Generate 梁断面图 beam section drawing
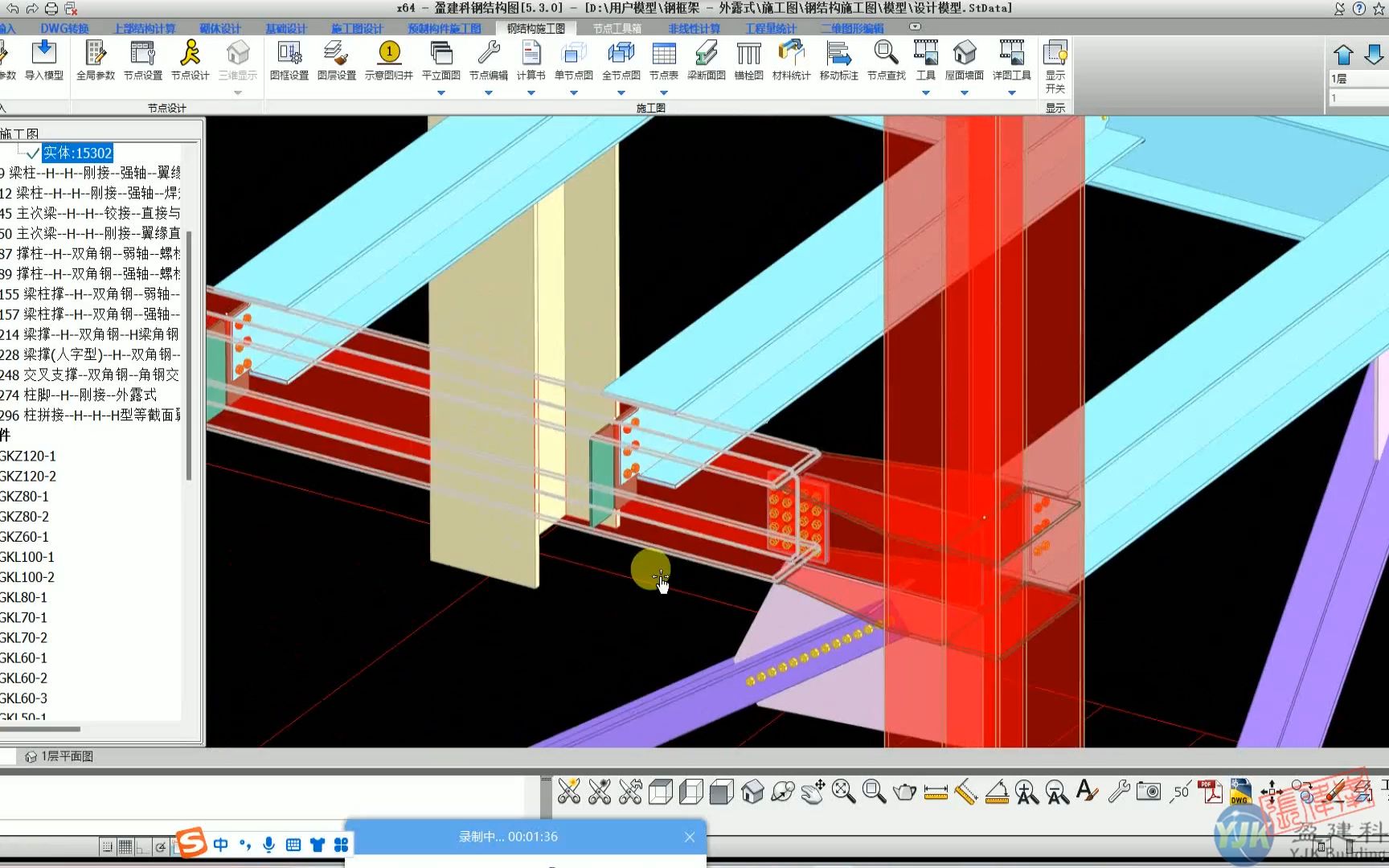This screenshot has height=868, width=1389. pos(707,60)
